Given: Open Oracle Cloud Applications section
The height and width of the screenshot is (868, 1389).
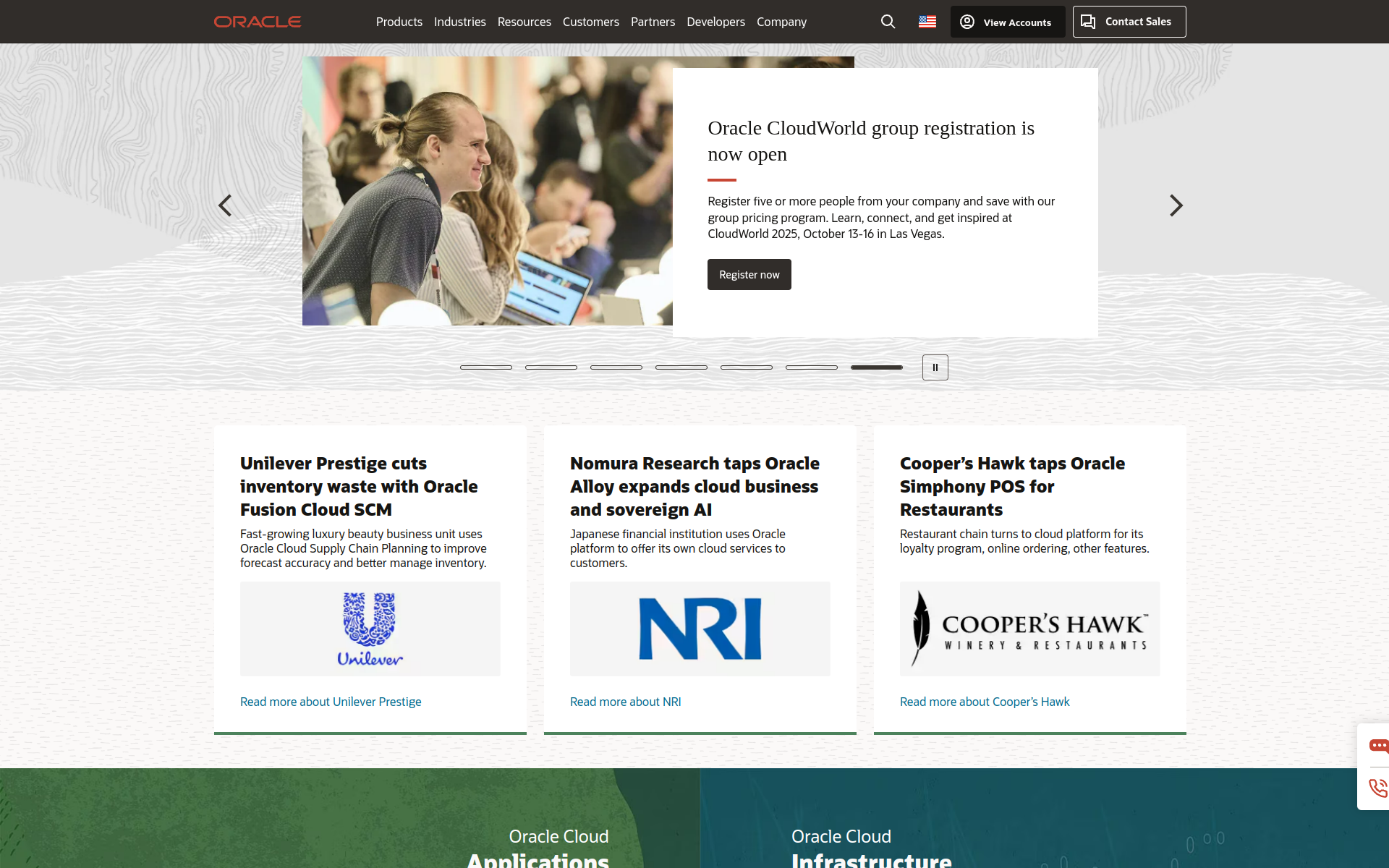Looking at the screenshot, I should click(538, 849).
